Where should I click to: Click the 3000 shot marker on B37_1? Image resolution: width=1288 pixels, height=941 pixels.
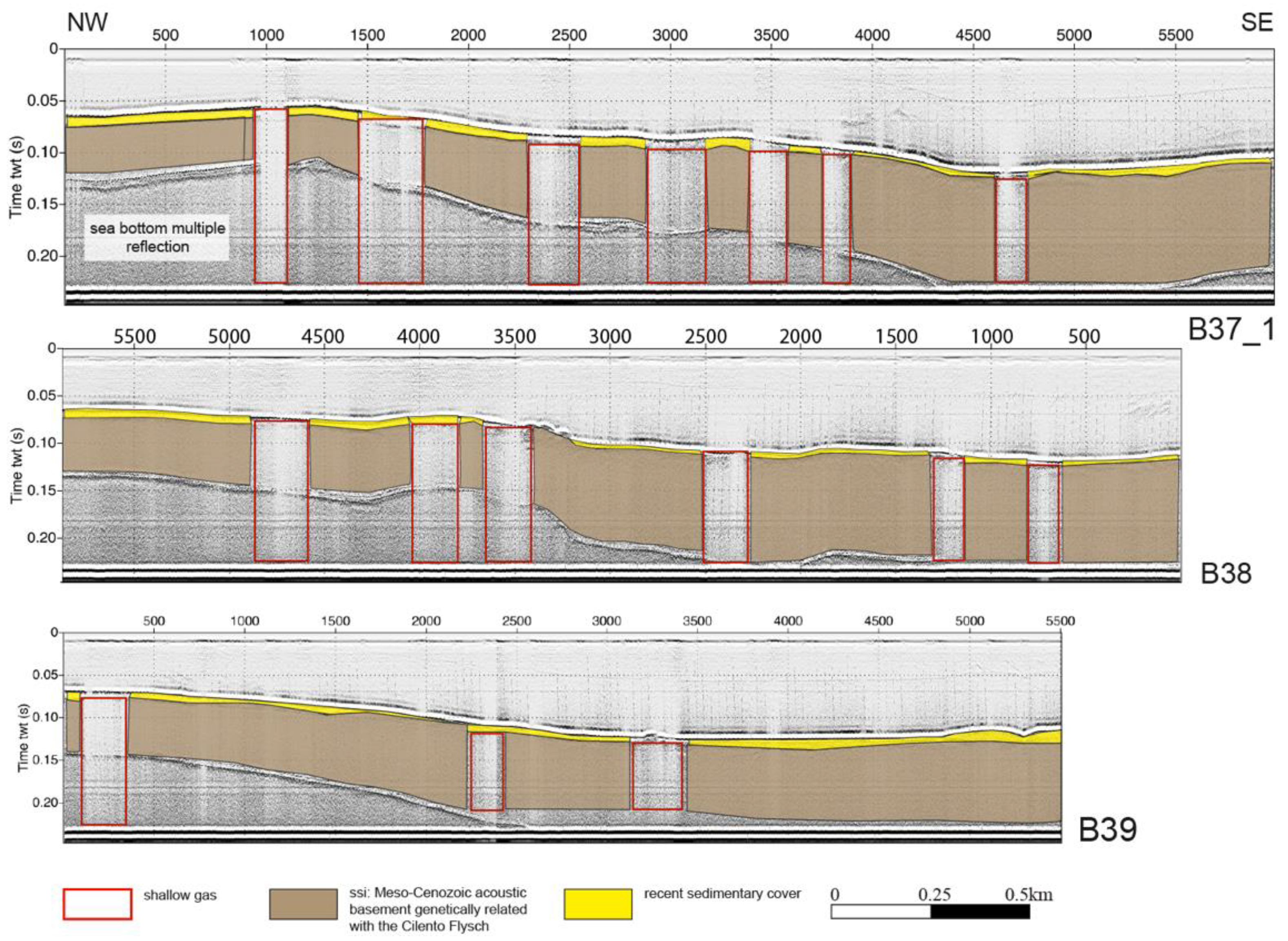pyautogui.click(x=669, y=36)
